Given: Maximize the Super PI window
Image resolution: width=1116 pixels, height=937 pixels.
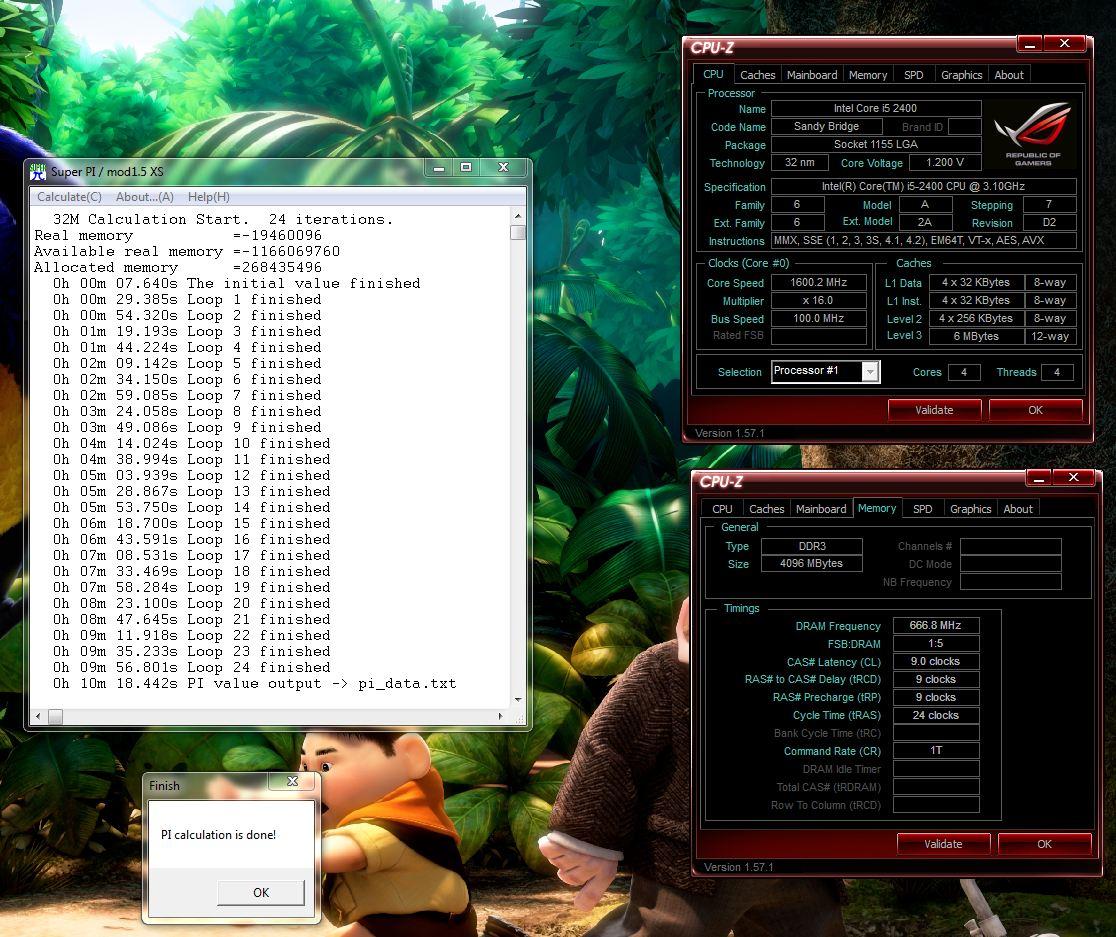Looking at the screenshot, I should tap(466, 168).
